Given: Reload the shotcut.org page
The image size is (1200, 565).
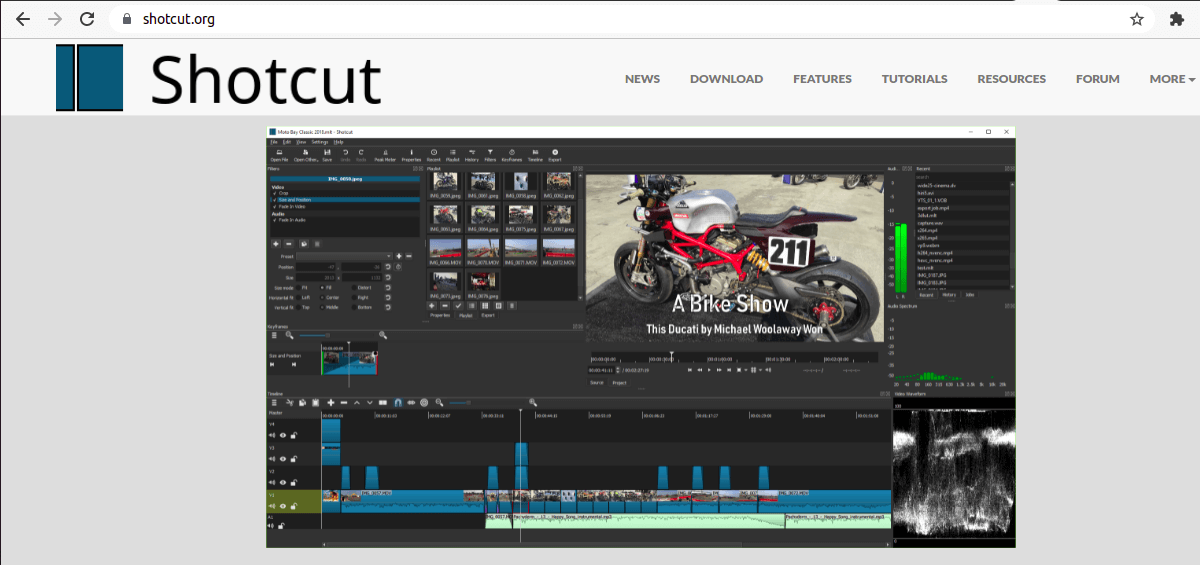Looking at the screenshot, I should pos(87,19).
